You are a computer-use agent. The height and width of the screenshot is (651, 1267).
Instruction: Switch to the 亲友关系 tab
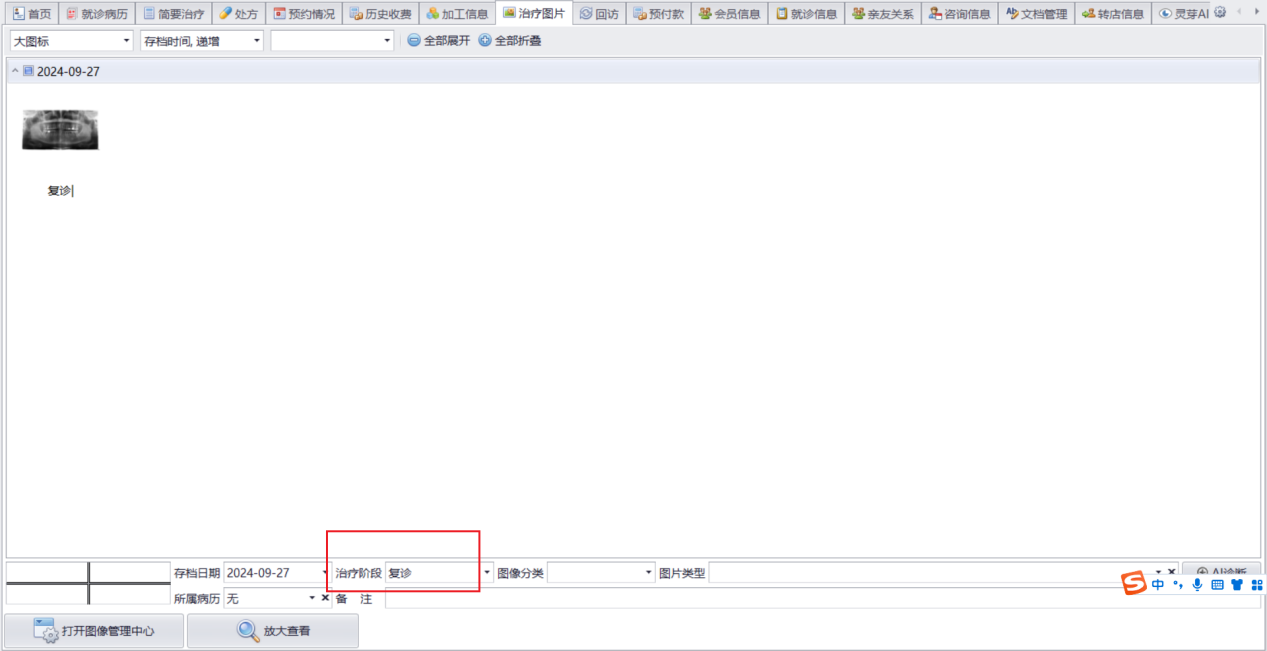point(883,14)
